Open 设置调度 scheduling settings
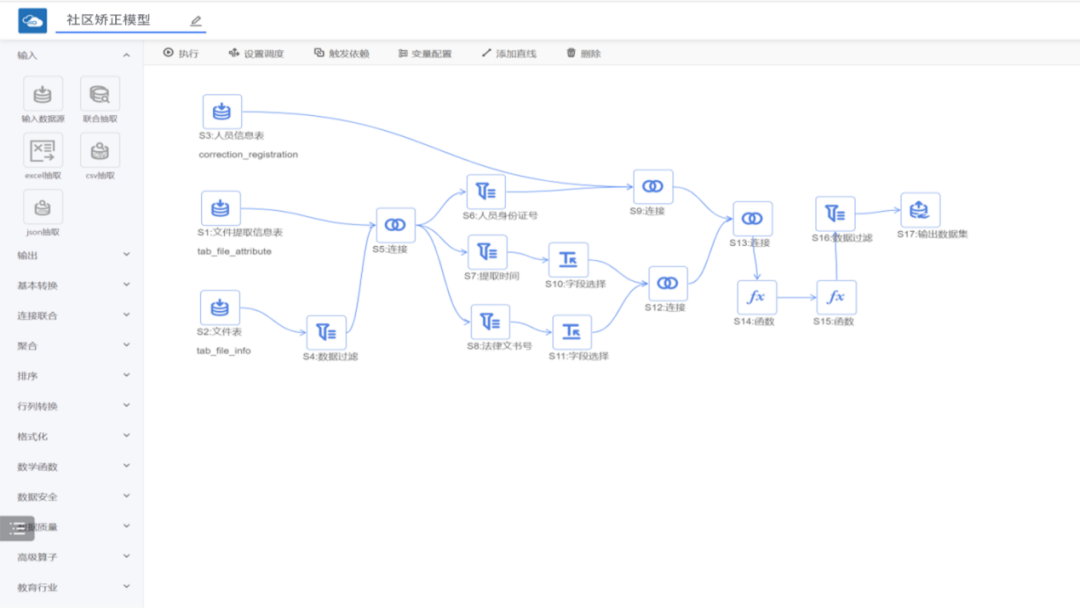Image resolution: width=1080 pixels, height=608 pixels. [256, 53]
